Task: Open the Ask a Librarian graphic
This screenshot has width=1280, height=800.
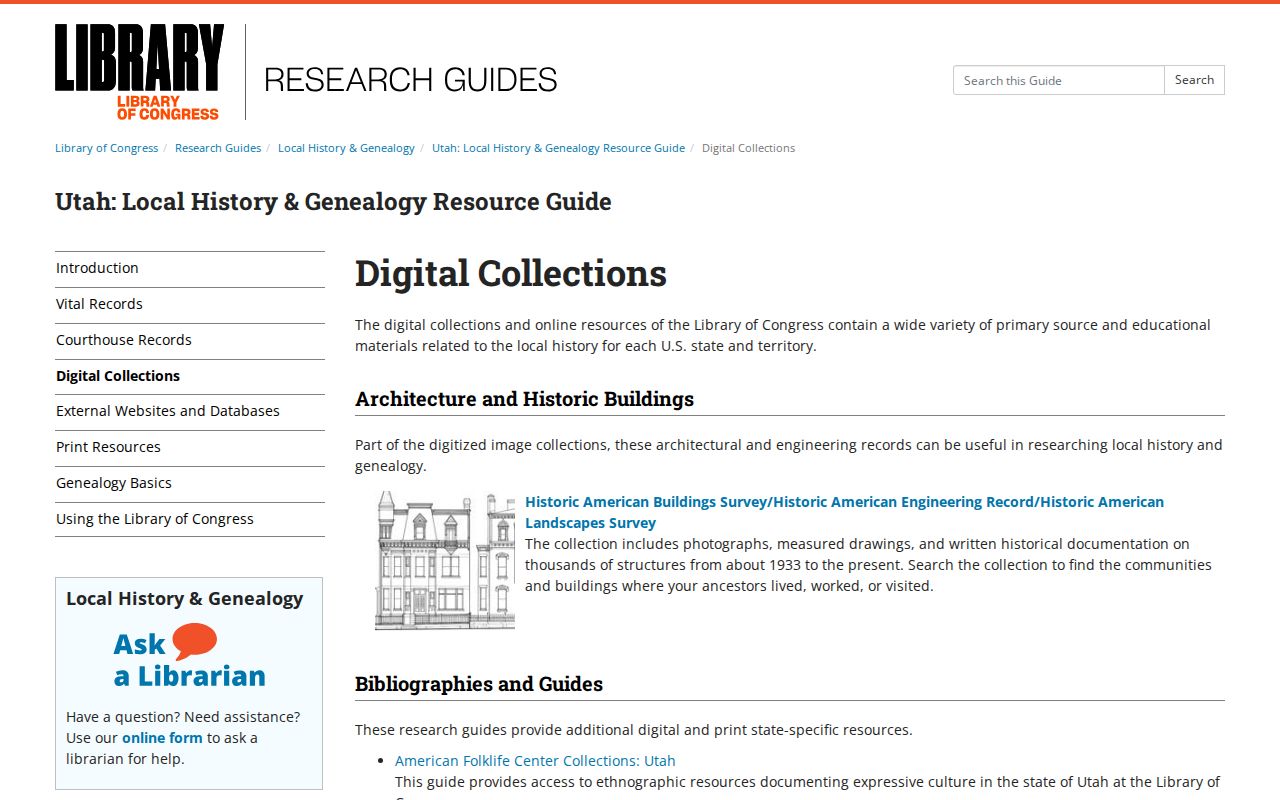Action: click(189, 657)
